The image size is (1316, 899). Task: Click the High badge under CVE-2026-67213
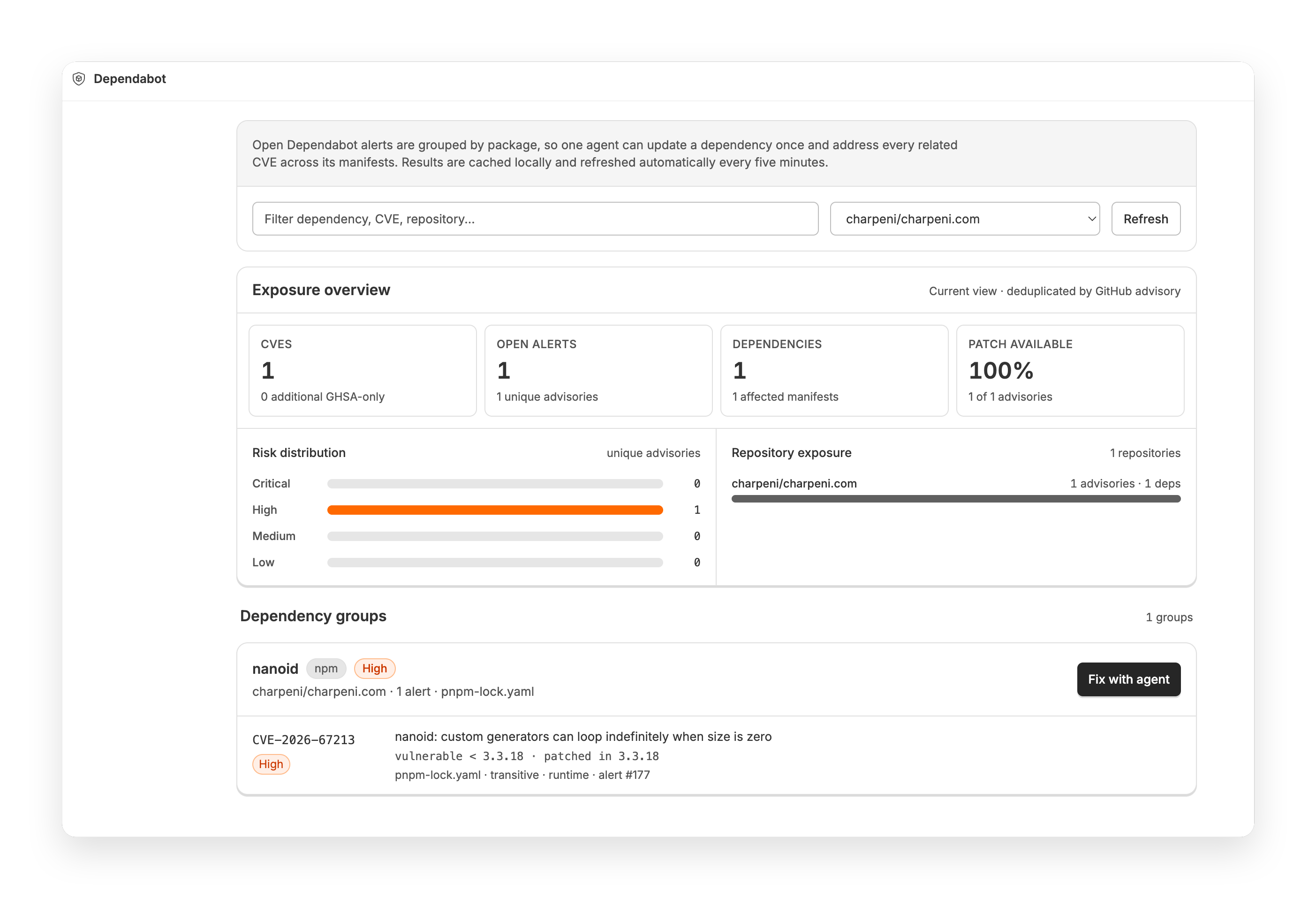point(271,764)
